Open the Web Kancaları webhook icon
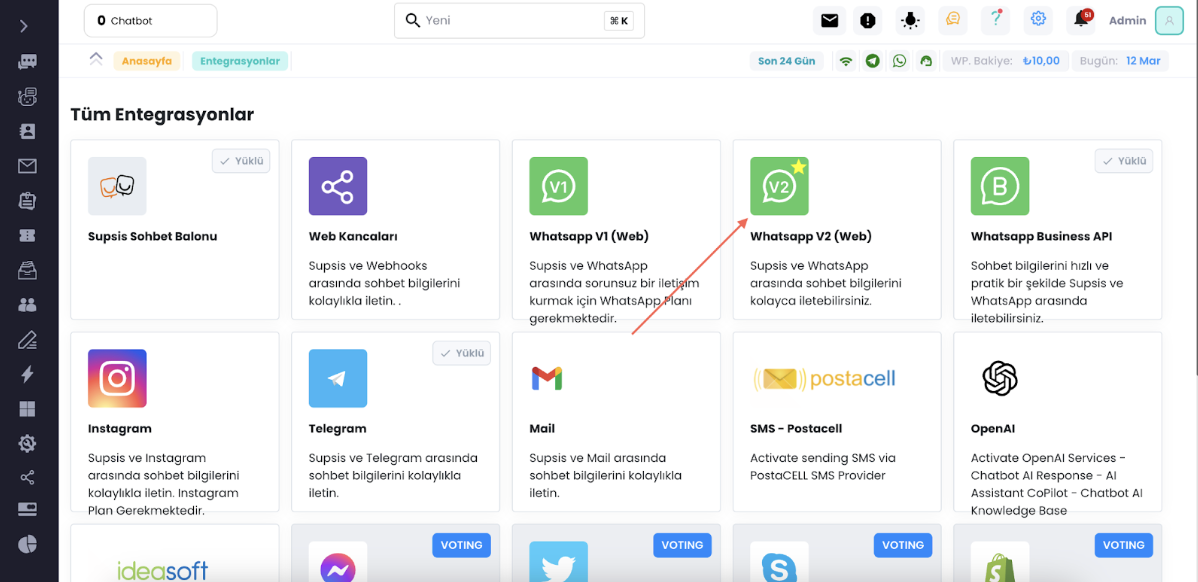 pyautogui.click(x=338, y=186)
